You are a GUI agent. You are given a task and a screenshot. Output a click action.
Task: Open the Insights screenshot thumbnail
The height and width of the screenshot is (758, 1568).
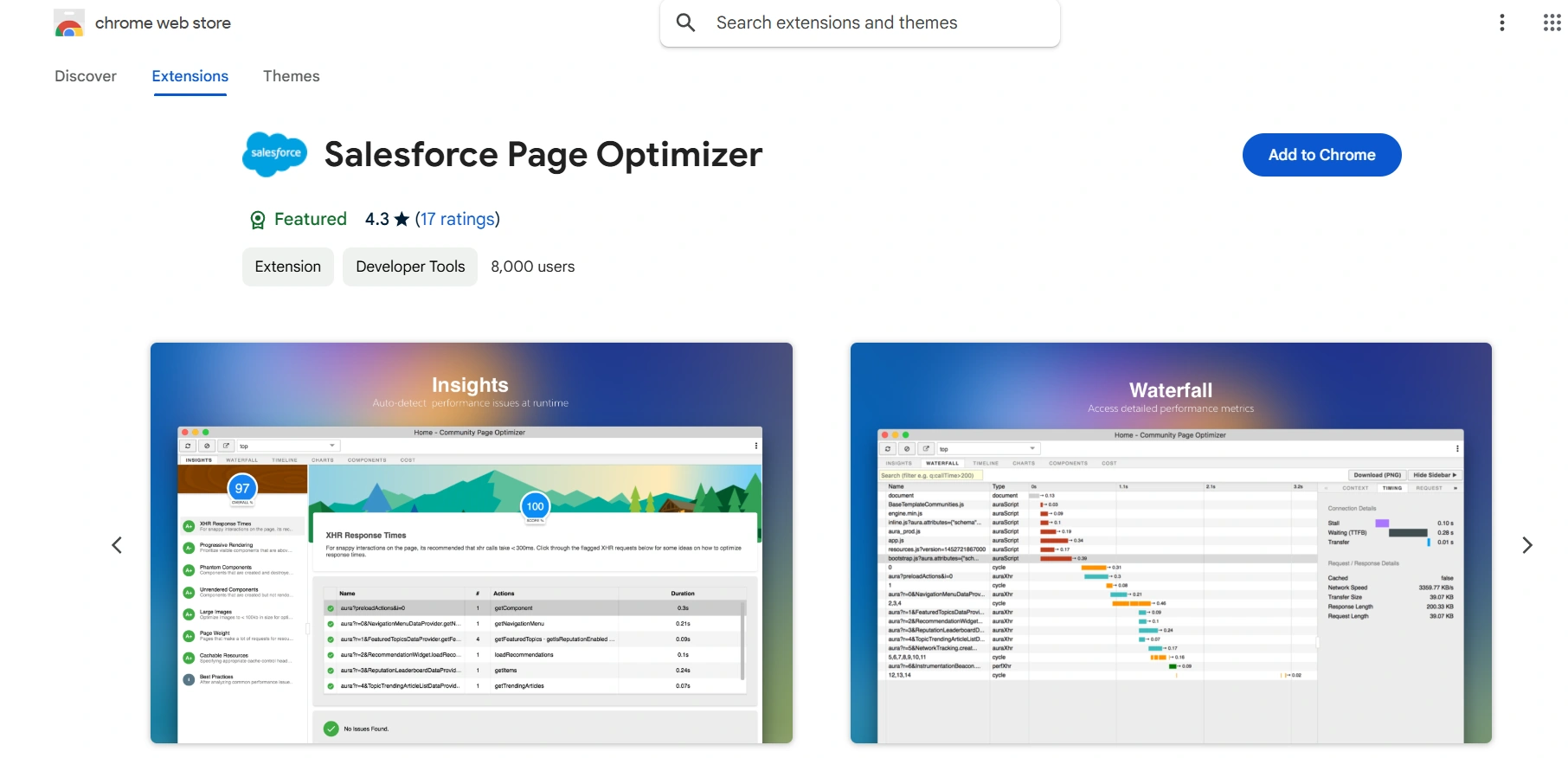coord(472,543)
